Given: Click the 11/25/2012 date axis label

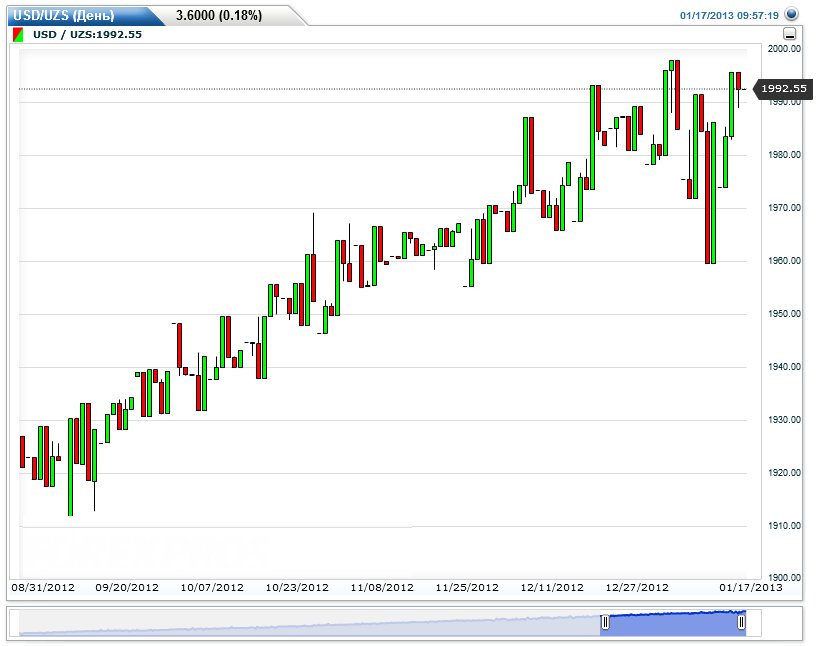Looking at the screenshot, I should coord(467,588).
